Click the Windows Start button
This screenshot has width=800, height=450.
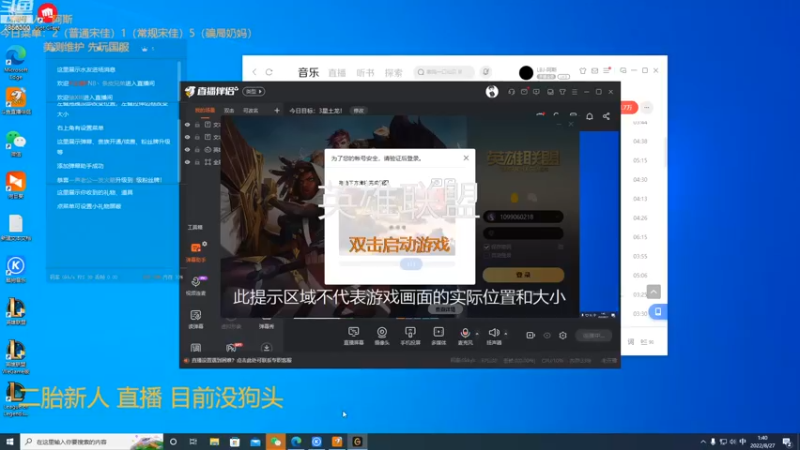pyautogui.click(x=10, y=441)
